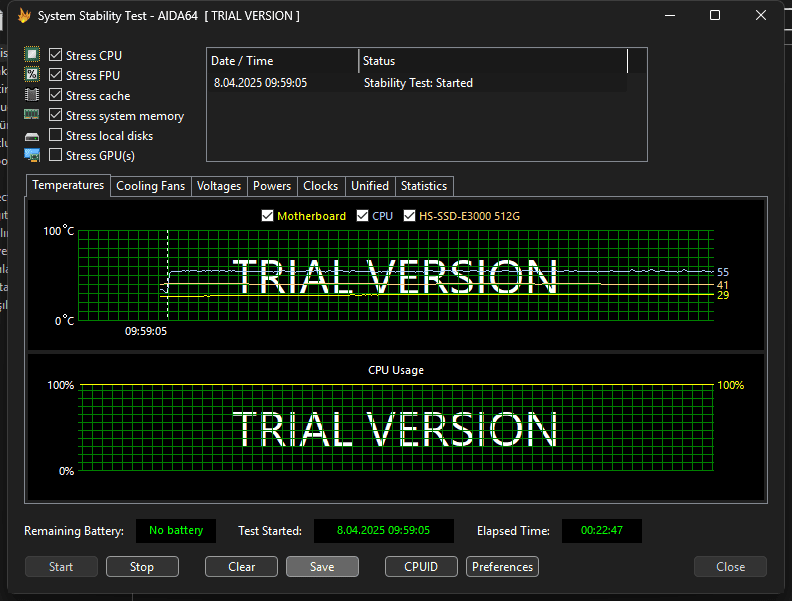
Task: Enable the Stress local disks checkbox
Action: coord(55,135)
